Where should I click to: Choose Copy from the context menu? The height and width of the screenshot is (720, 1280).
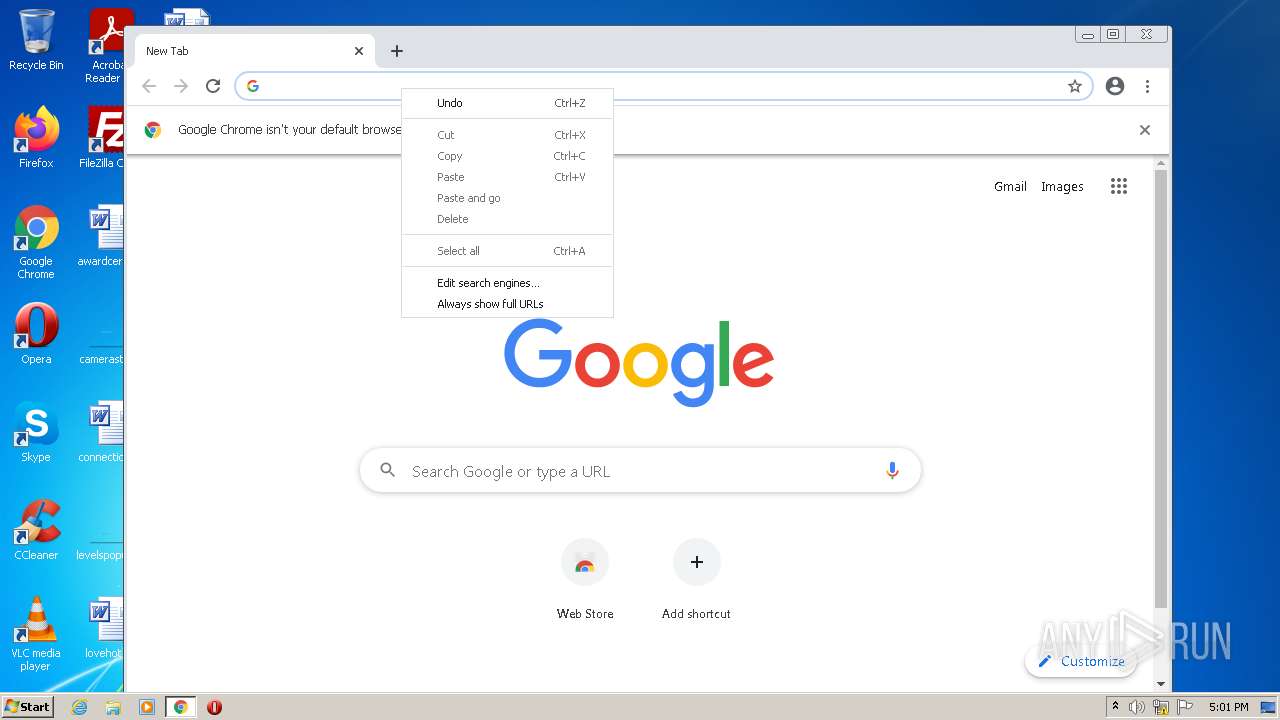click(x=507, y=156)
